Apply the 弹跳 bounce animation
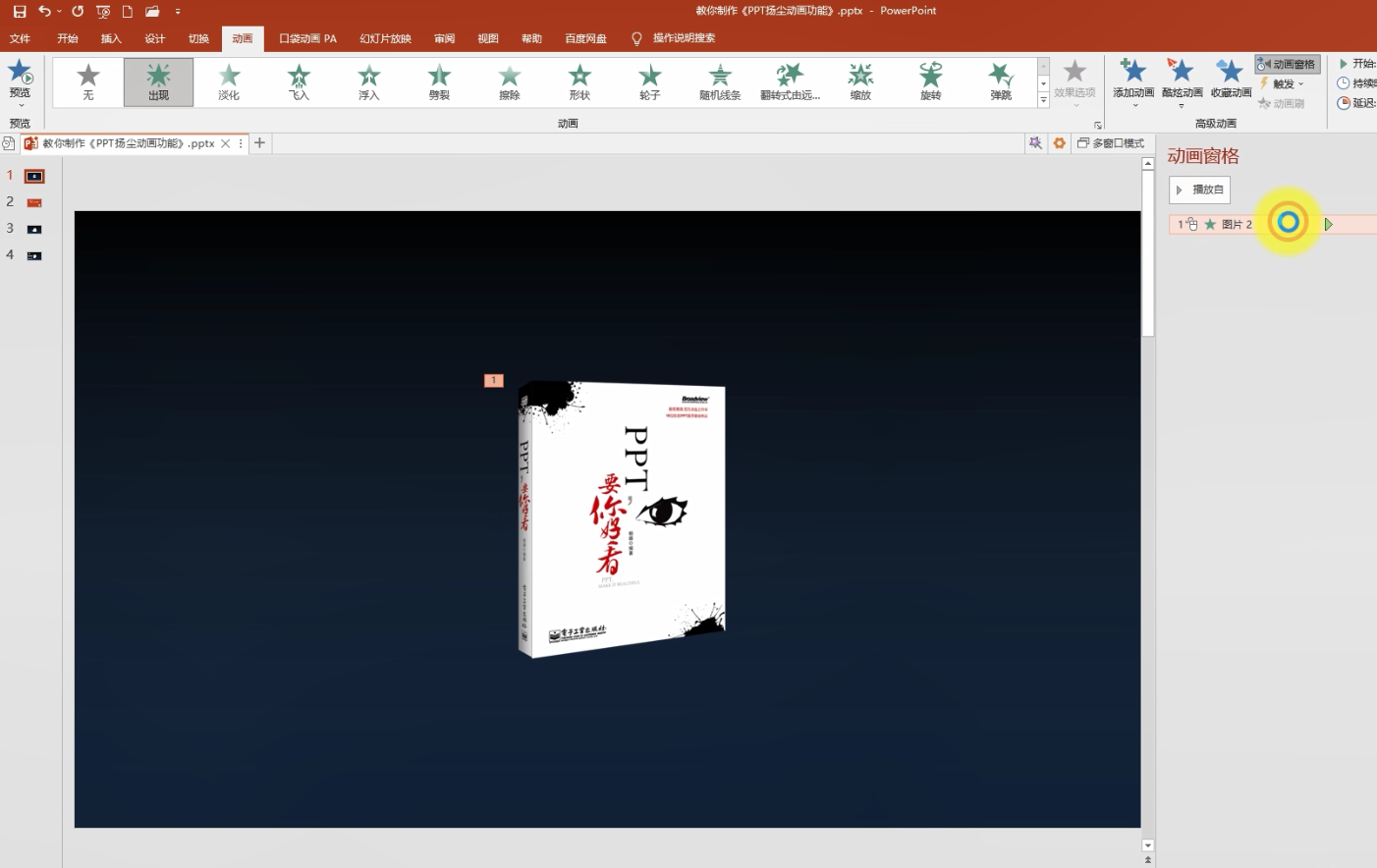Image resolution: width=1377 pixels, height=868 pixels. pos(1001,82)
